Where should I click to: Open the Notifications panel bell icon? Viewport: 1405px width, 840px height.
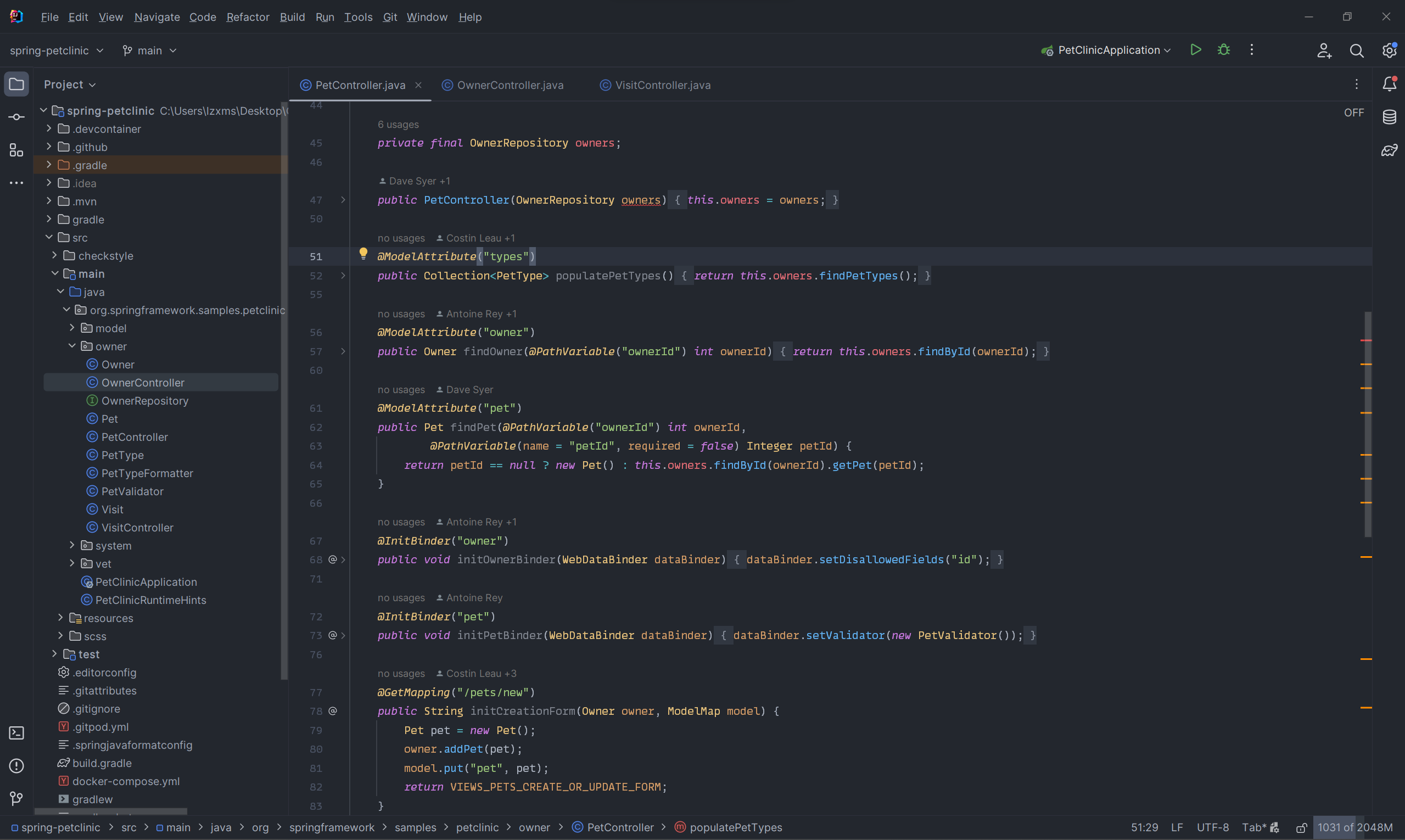(x=1389, y=85)
